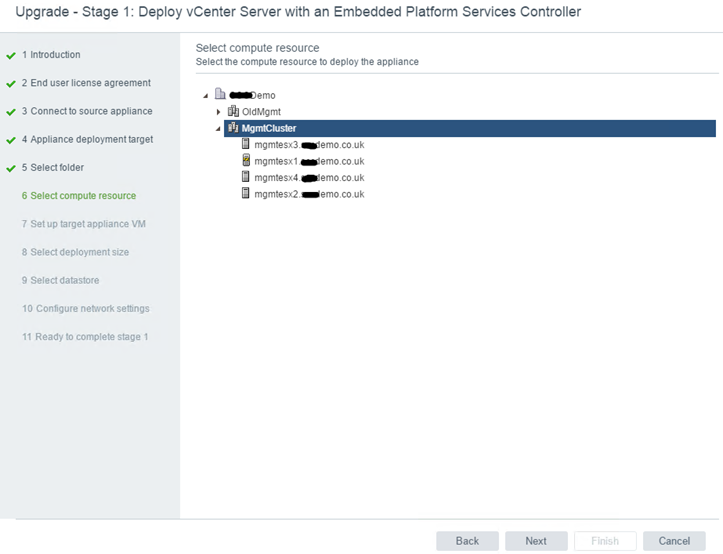Click the checkmark beside Appliance deployment target
The height and width of the screenshot is (554, 723).
coord(11,140)
